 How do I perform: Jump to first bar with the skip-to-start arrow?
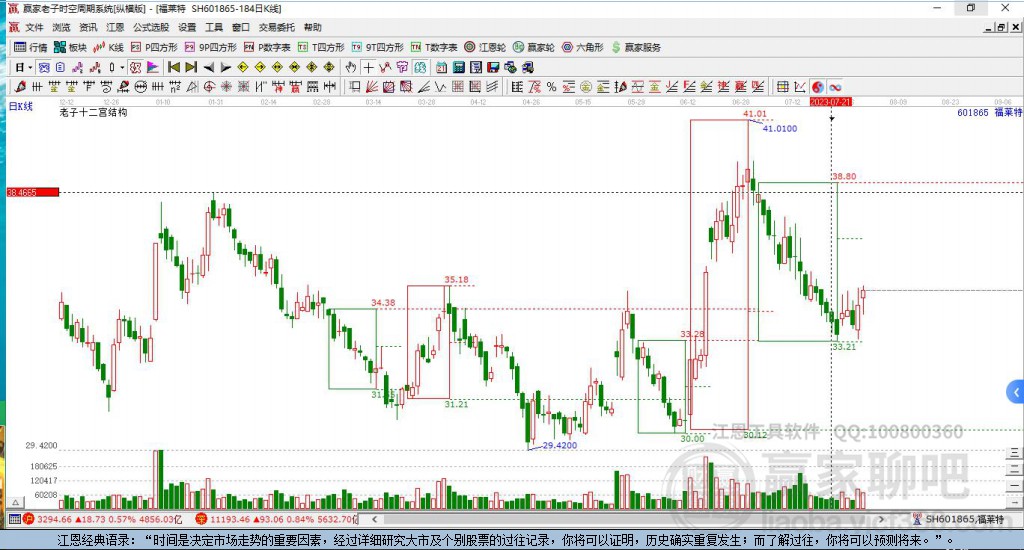pos(174,67)
